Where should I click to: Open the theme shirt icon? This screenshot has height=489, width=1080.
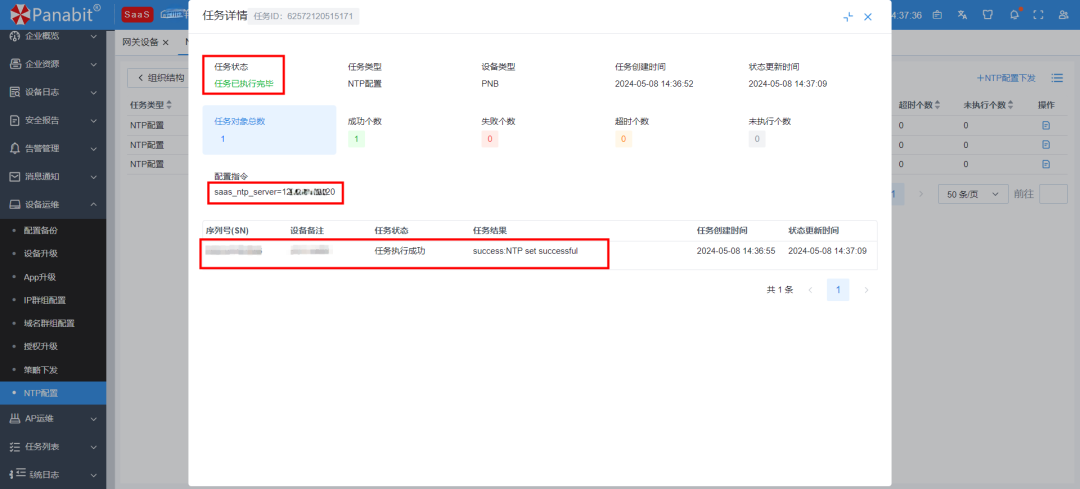click(x=987, y=14)
